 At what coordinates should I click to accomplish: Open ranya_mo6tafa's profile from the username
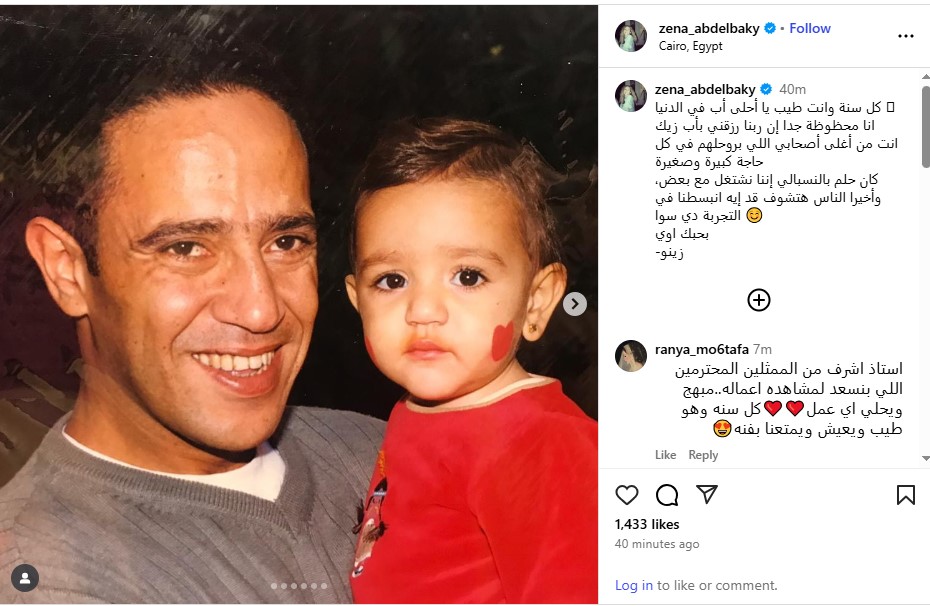(702, 349)
